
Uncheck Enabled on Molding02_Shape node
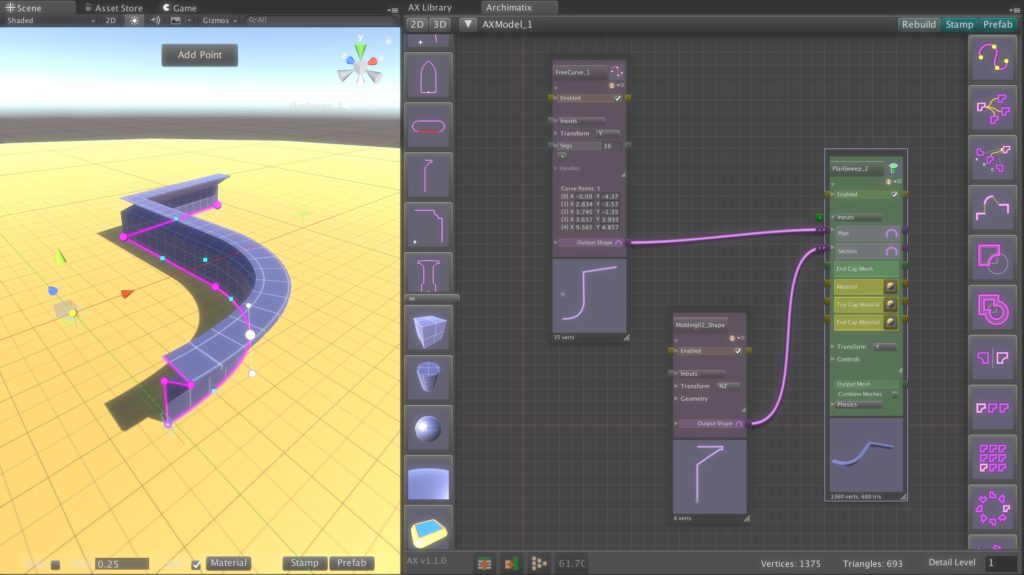738,351
